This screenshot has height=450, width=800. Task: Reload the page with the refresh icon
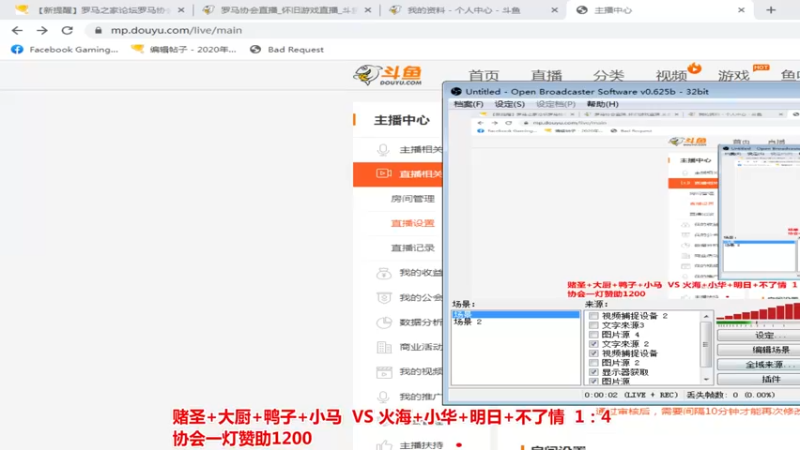tap(67, 31)
